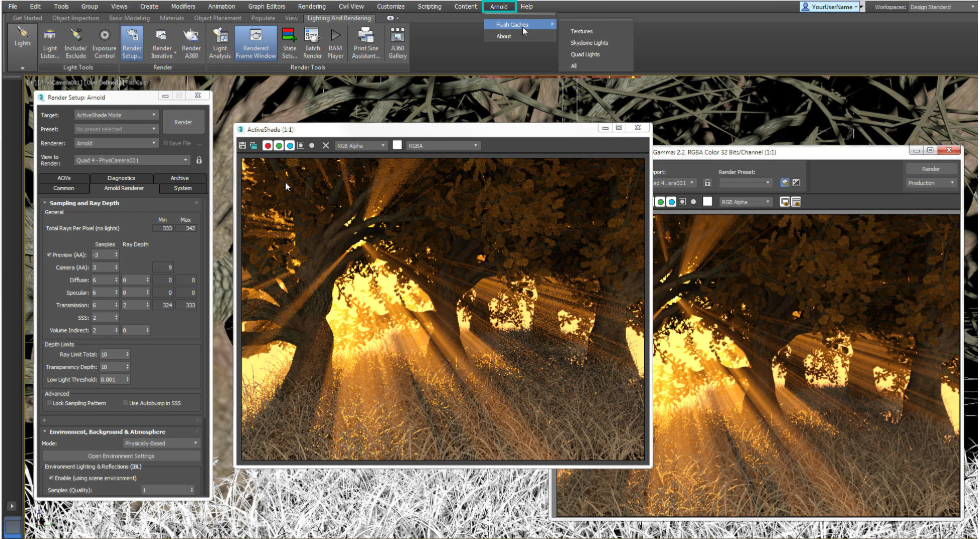The width and height of the screenshot is (980, 539).
Task: Open the Production dropdown in frame window
Action: [931, 183]
